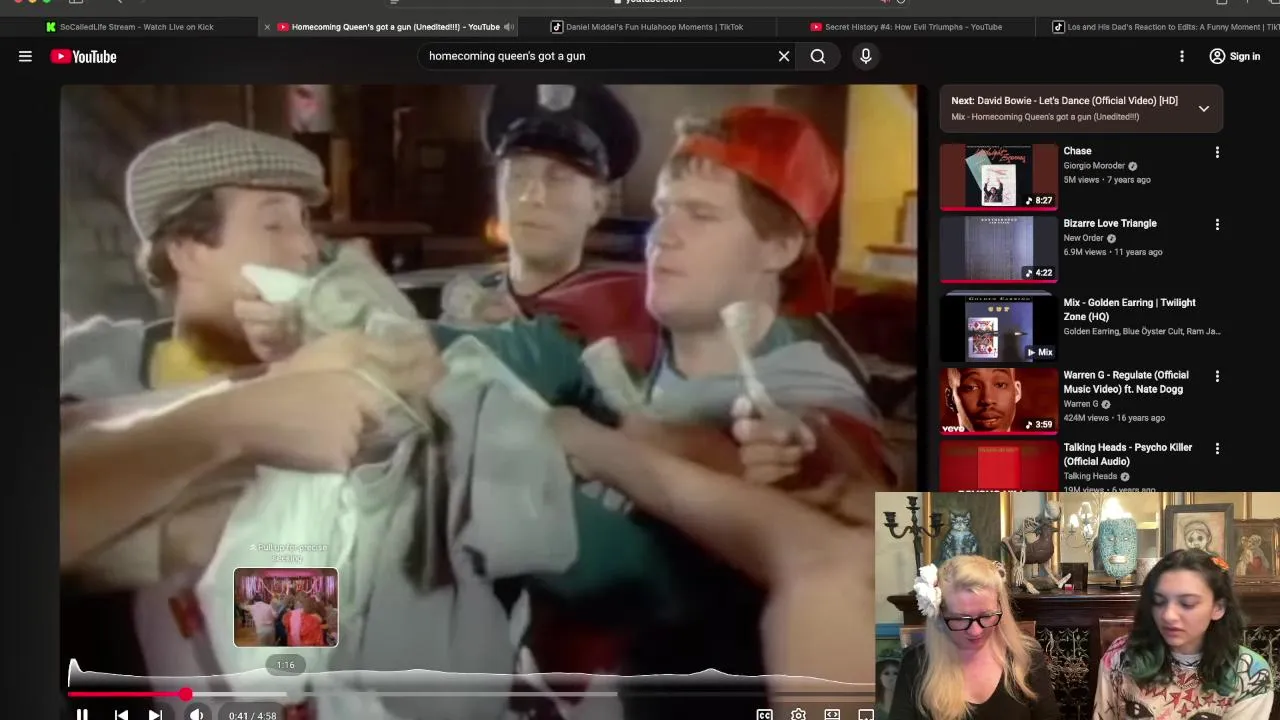The width and height of the screenshot is (1280, 720).
Task: Open Warren G Regulate video title
Action: pos(1126,382)
